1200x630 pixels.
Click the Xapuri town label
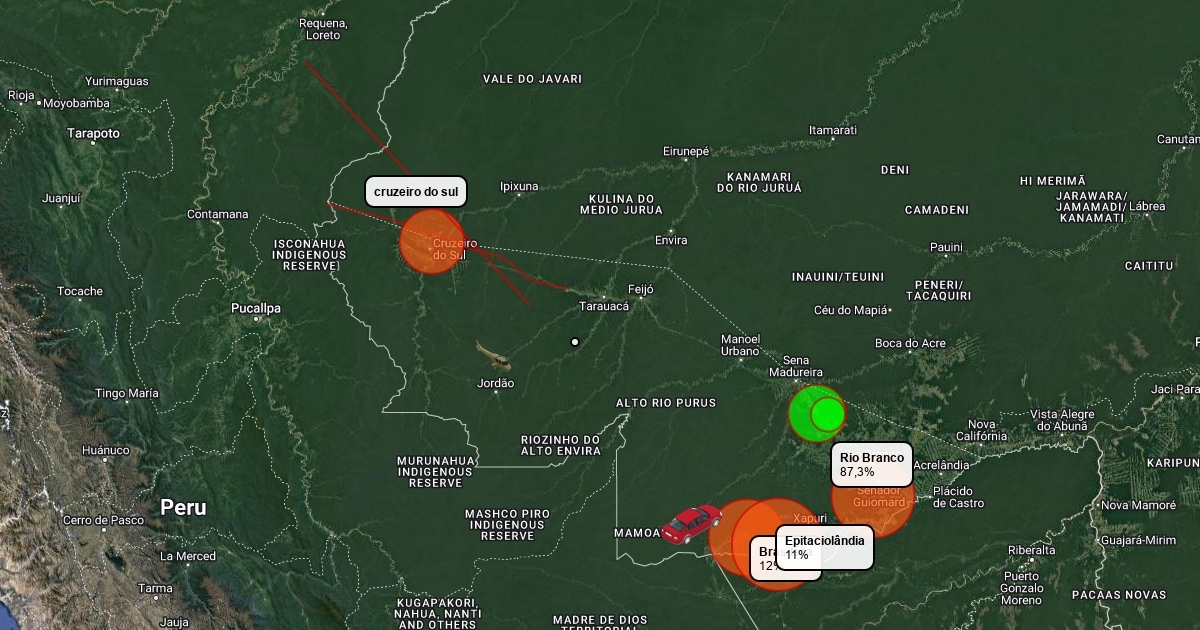[x=809, y=518]
